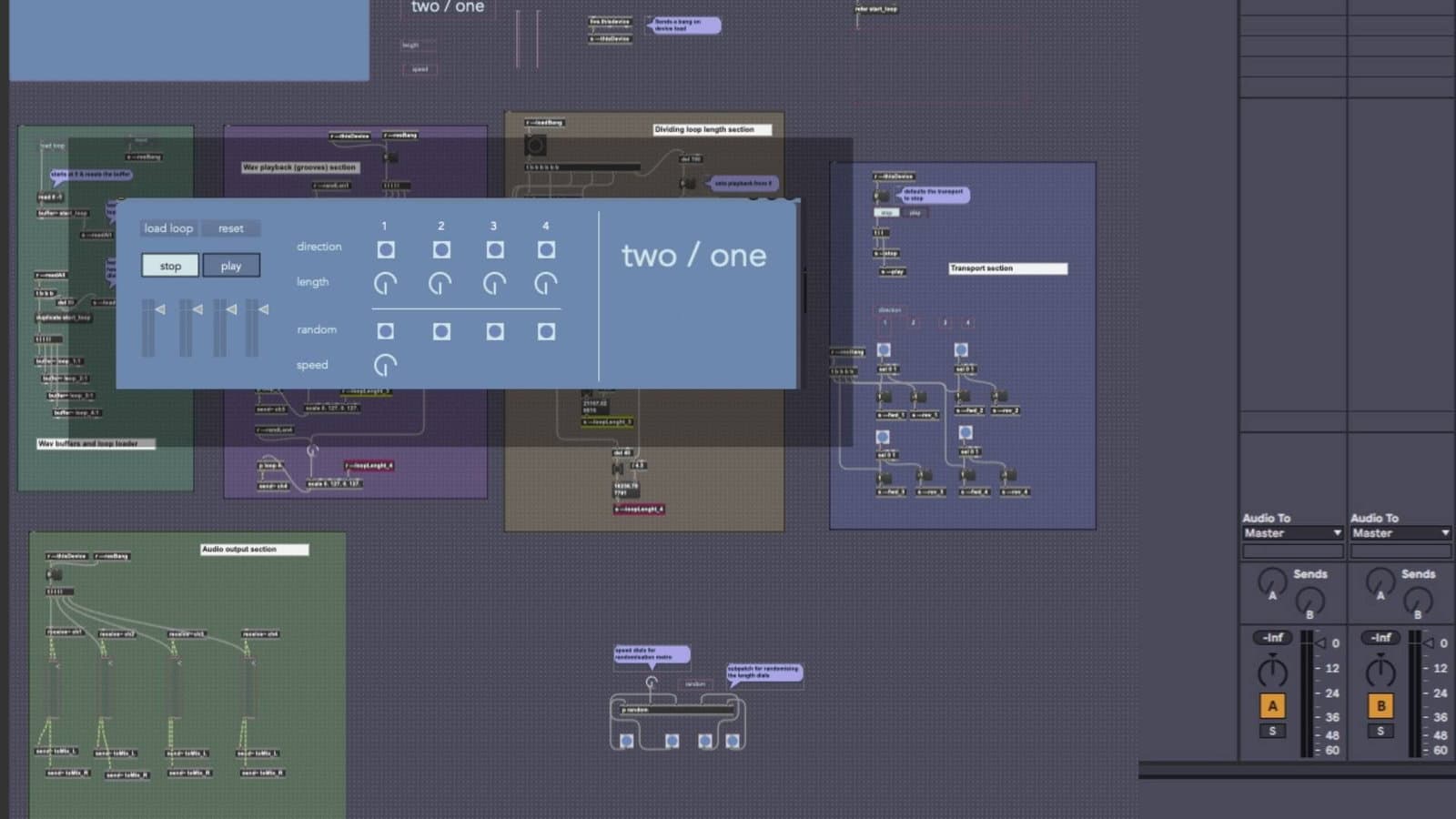Click the first volume slider in the device panel
1456x819 pixels.
click(x=150, y=328)
